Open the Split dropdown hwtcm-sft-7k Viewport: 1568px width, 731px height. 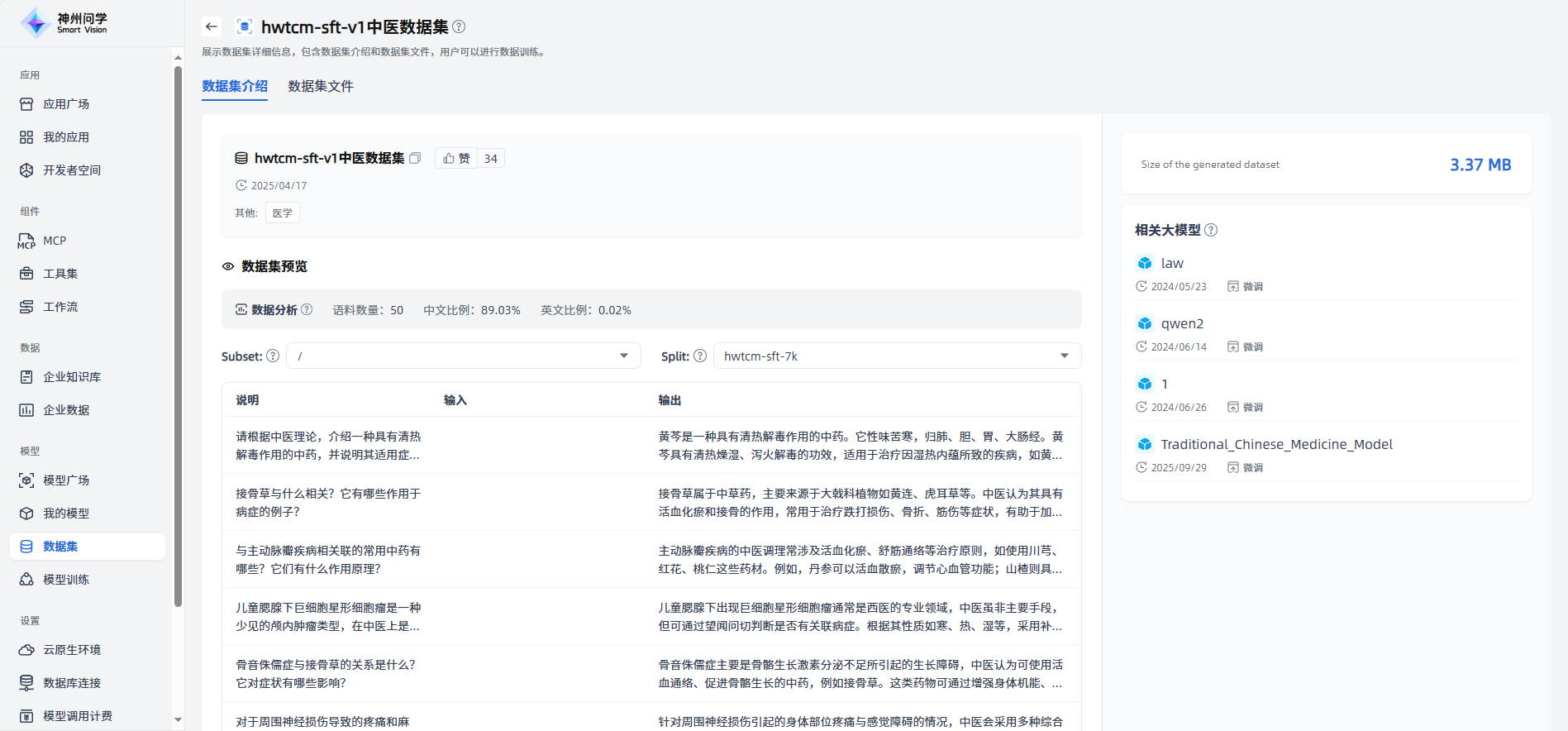tap(896, 356)
